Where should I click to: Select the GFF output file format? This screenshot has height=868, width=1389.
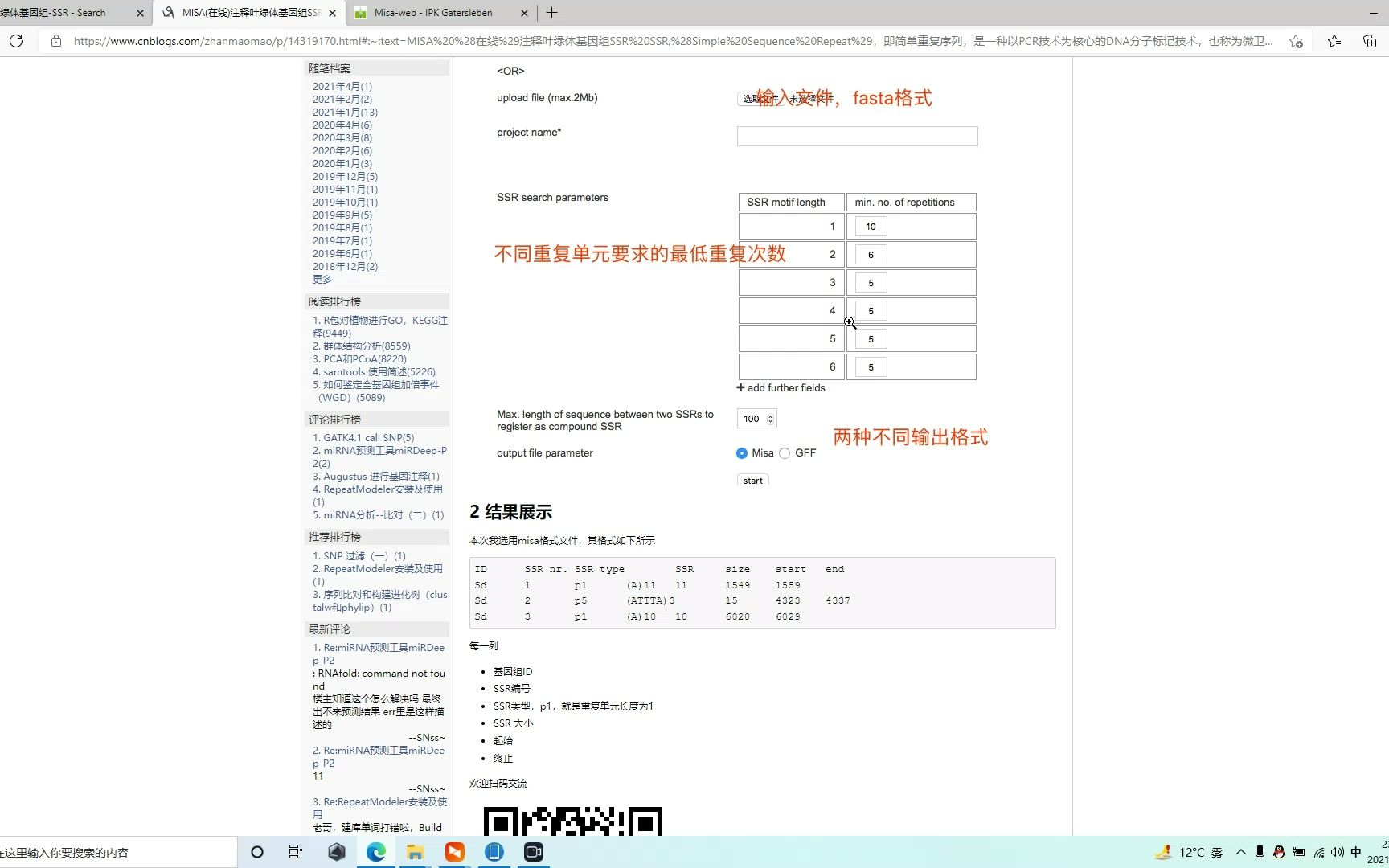pyautogui.click(x=785, y=452)
